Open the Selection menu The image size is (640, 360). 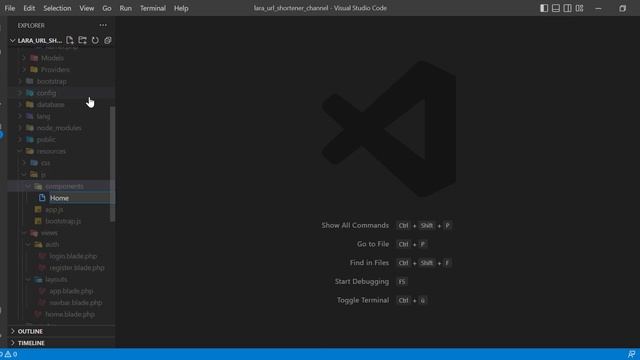pos(57,8)
